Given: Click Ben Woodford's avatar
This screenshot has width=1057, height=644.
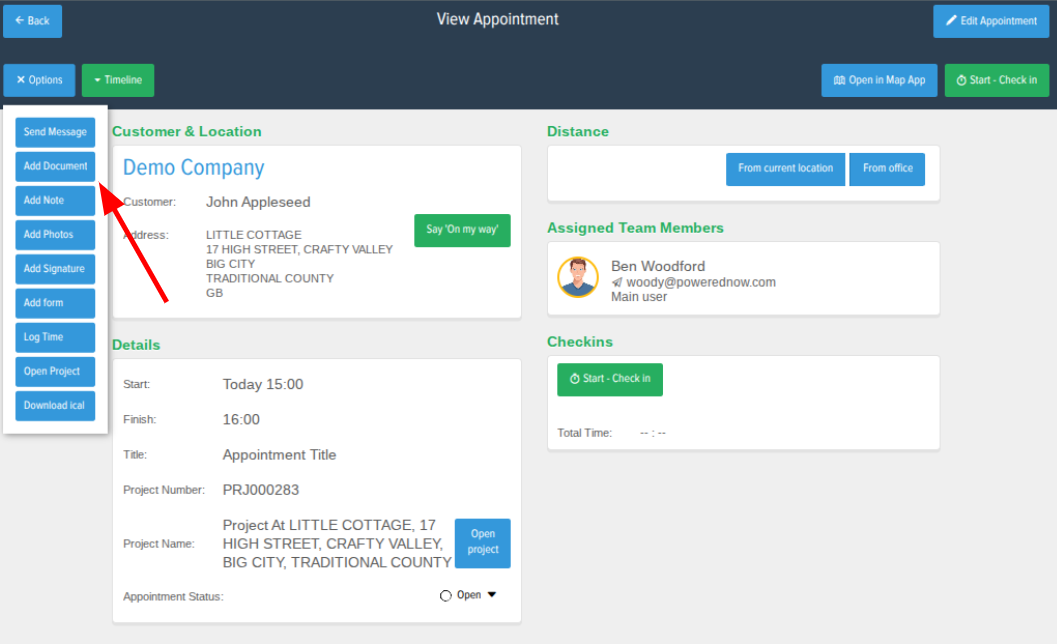Looking at the screenshot, I should coord(578,277).
